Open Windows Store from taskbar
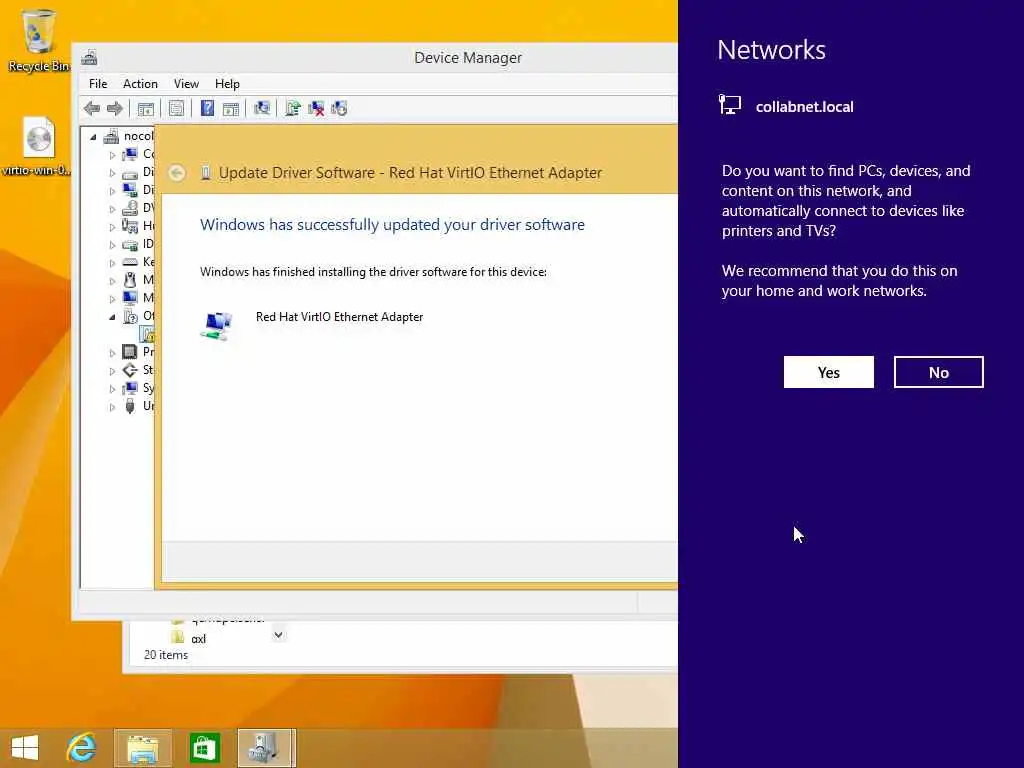Viewport: 1024px width, 768px height. coord(204,748)
